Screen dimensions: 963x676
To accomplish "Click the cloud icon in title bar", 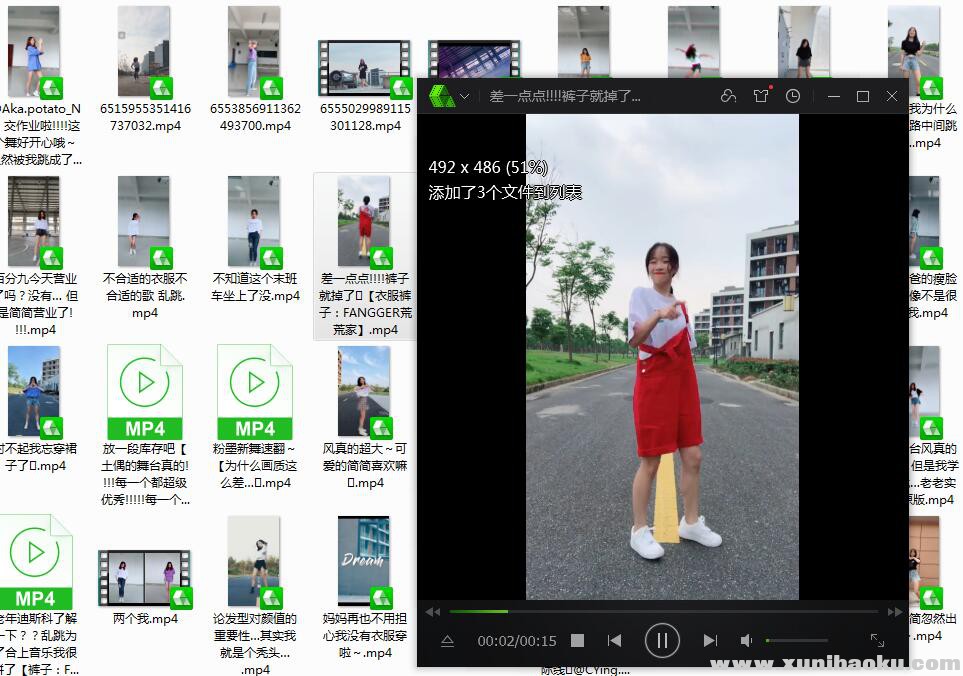I will pyautogui.click(x=728, y=96).
